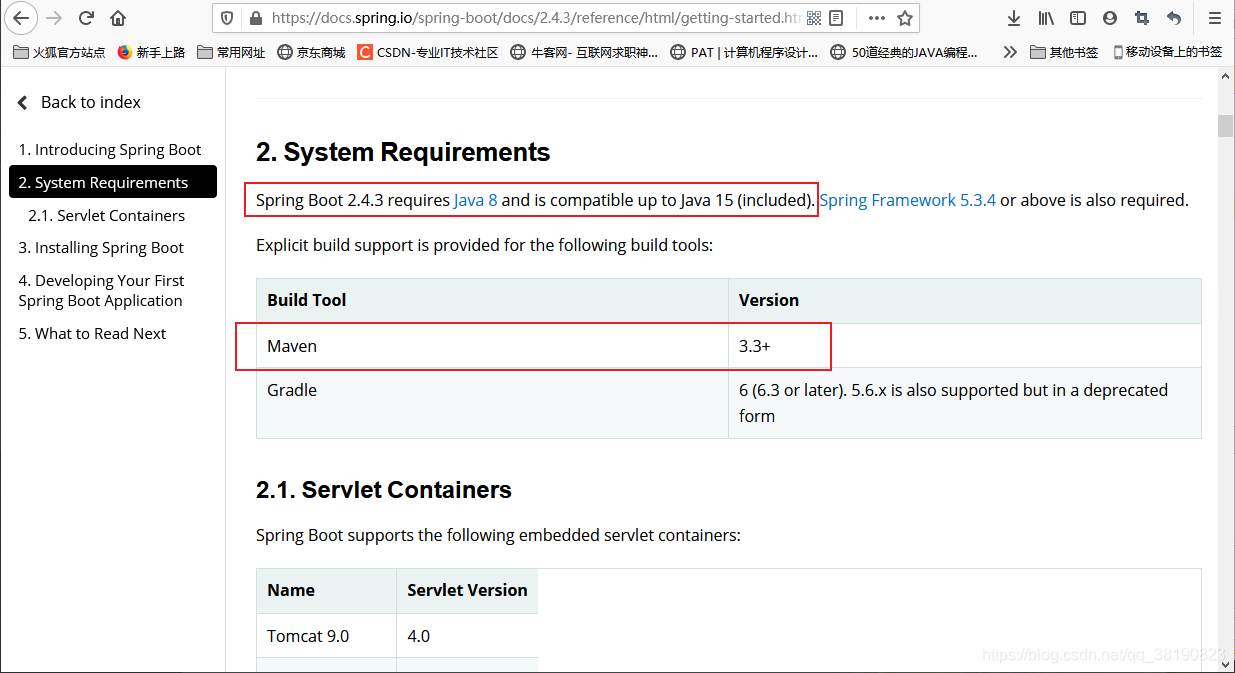The height and width of the screenshot is (673, 1235).
Task: Click the undo arrow toolbar icon
Action: coord(1174,18)
